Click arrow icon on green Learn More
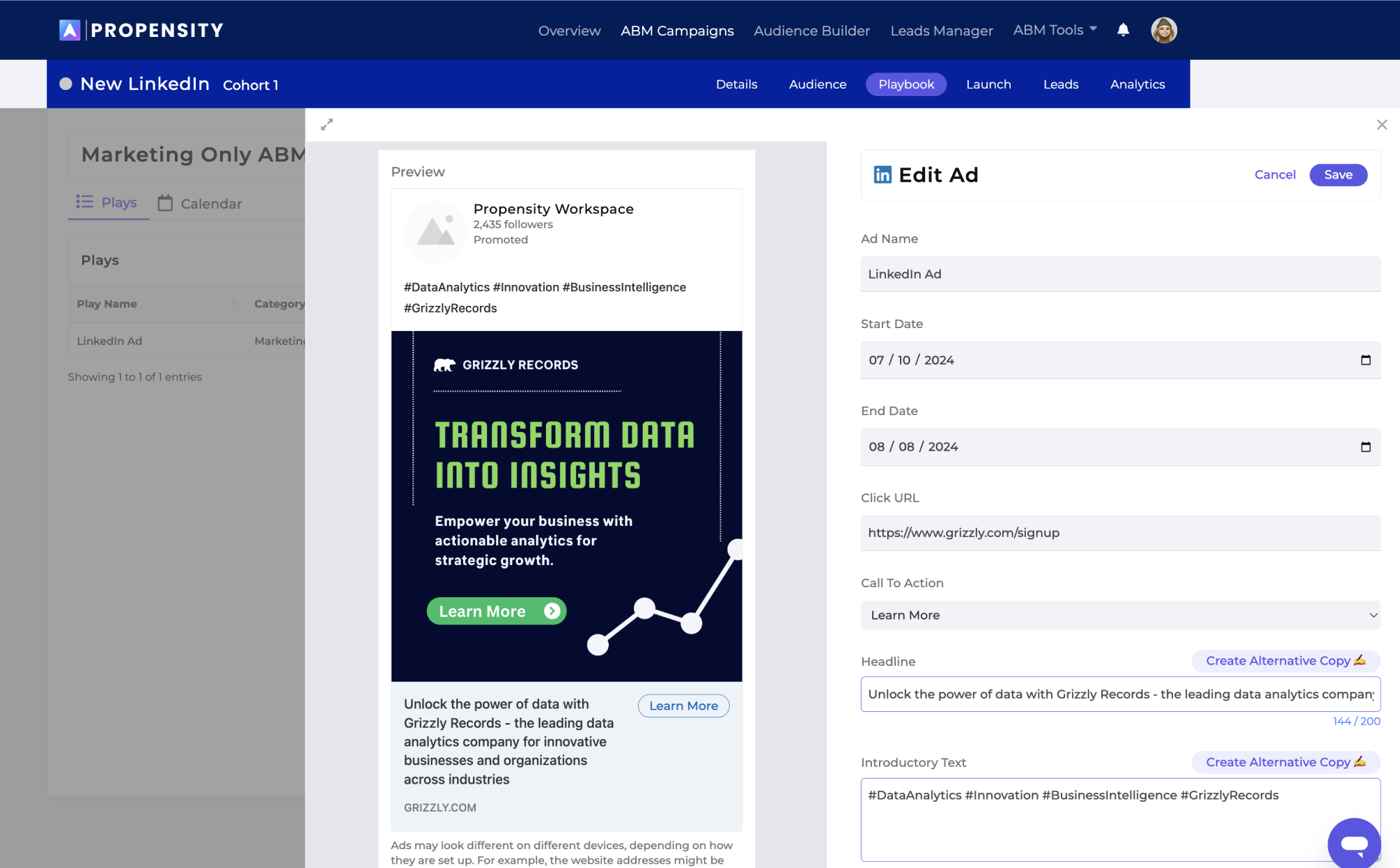1400x868 pixels. [x=552, y=611]
